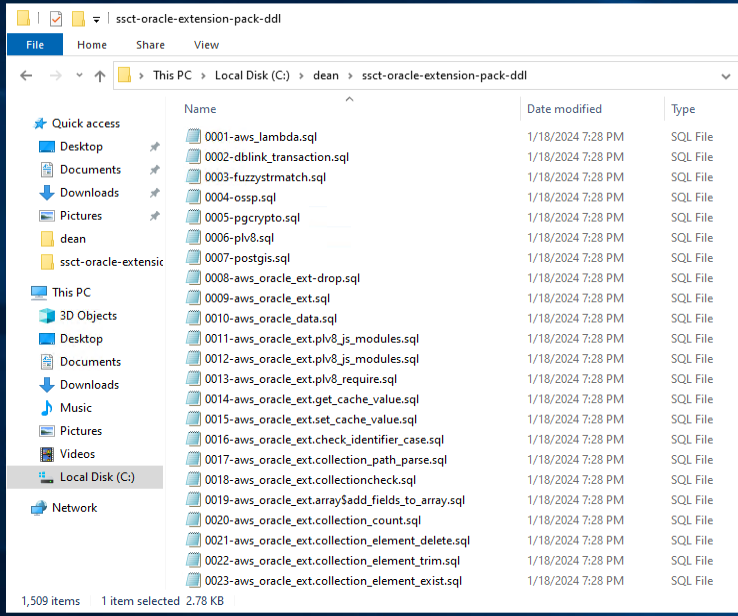This screenshot has width=738, height=616.
Task: Open 3D Objects in navigation pane
Action: pyautogui.click(x=88, y=316)
